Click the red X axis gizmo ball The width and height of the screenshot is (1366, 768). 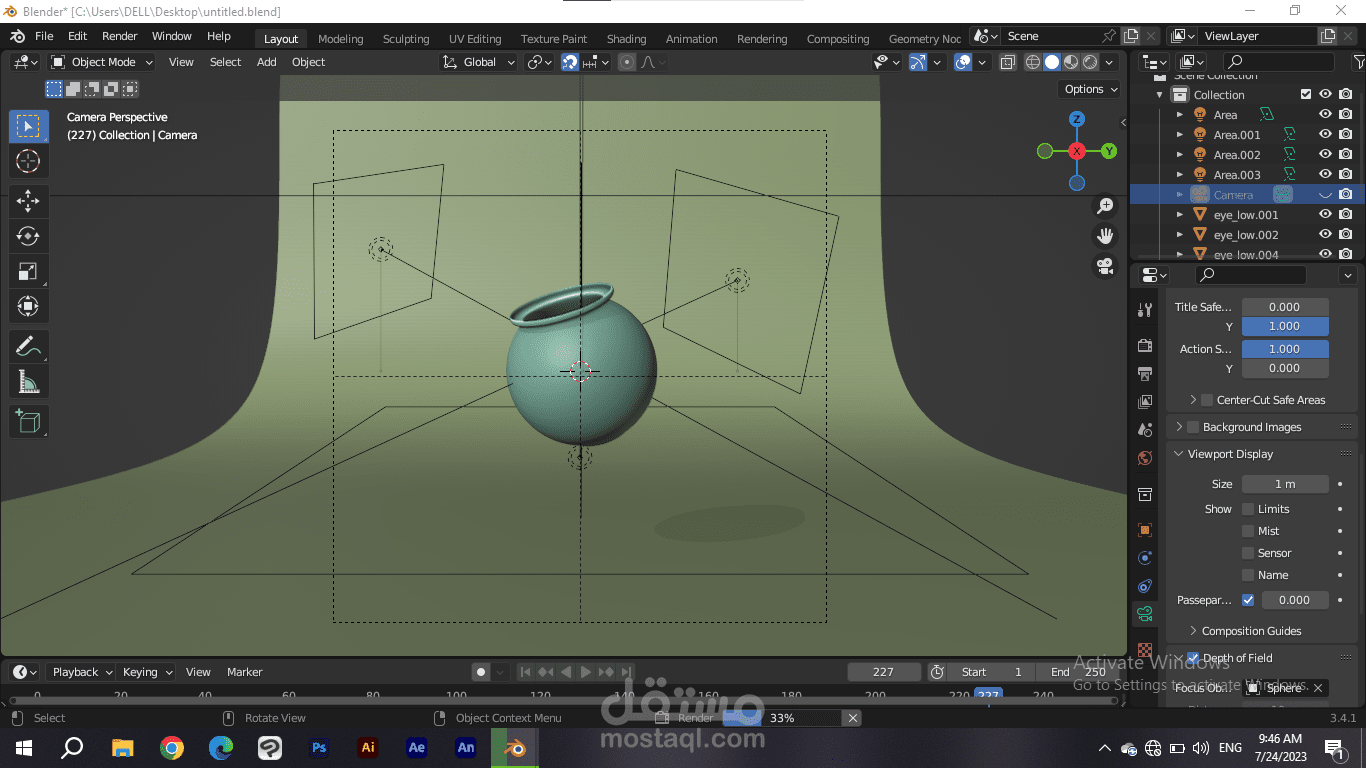point(1077,151)
